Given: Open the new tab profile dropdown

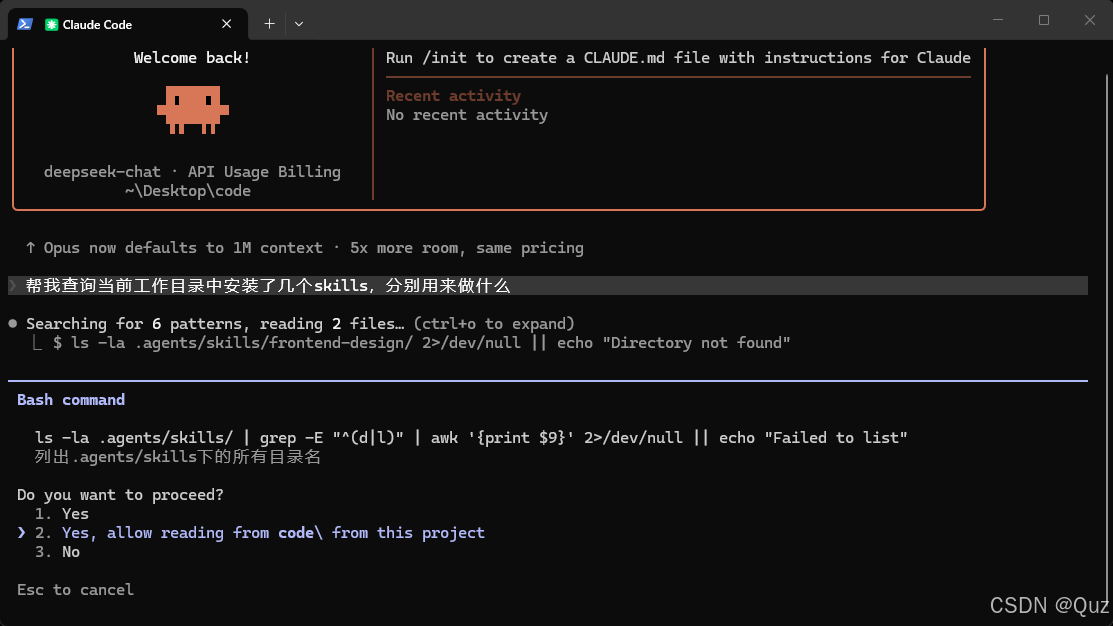Looking at the screenshot, I should tap(299, 24).
